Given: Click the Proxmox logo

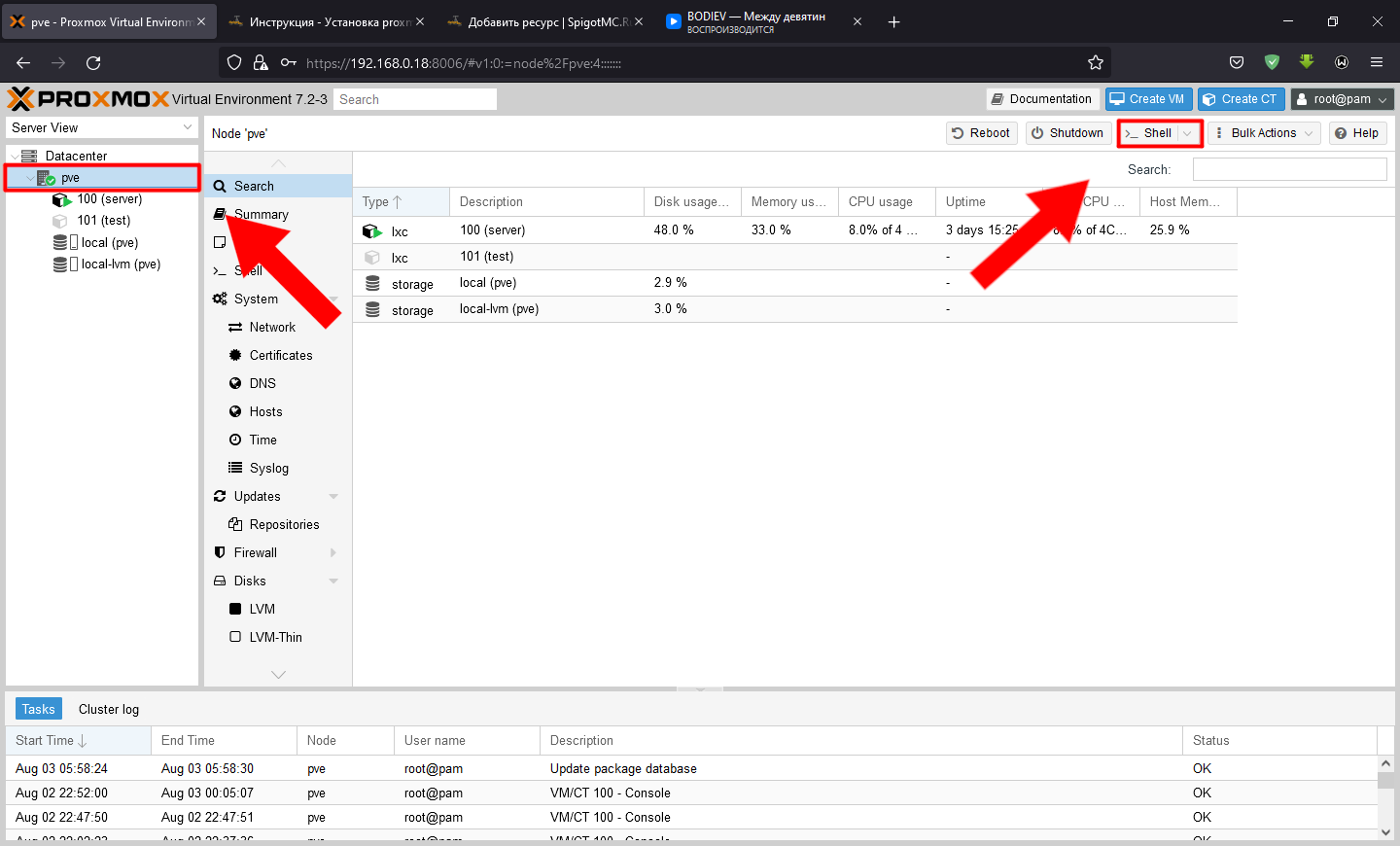Looking at the screenshot, I should point(88,99).
